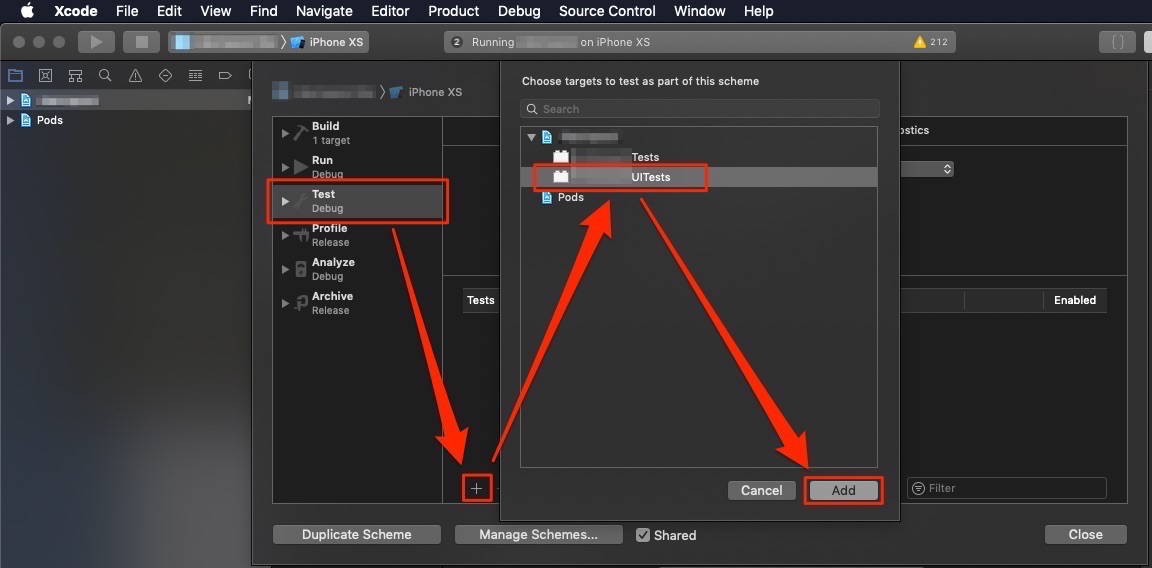The image size is (1152, 568).
Task: Expand the Run scheme action
Action: 285,167
